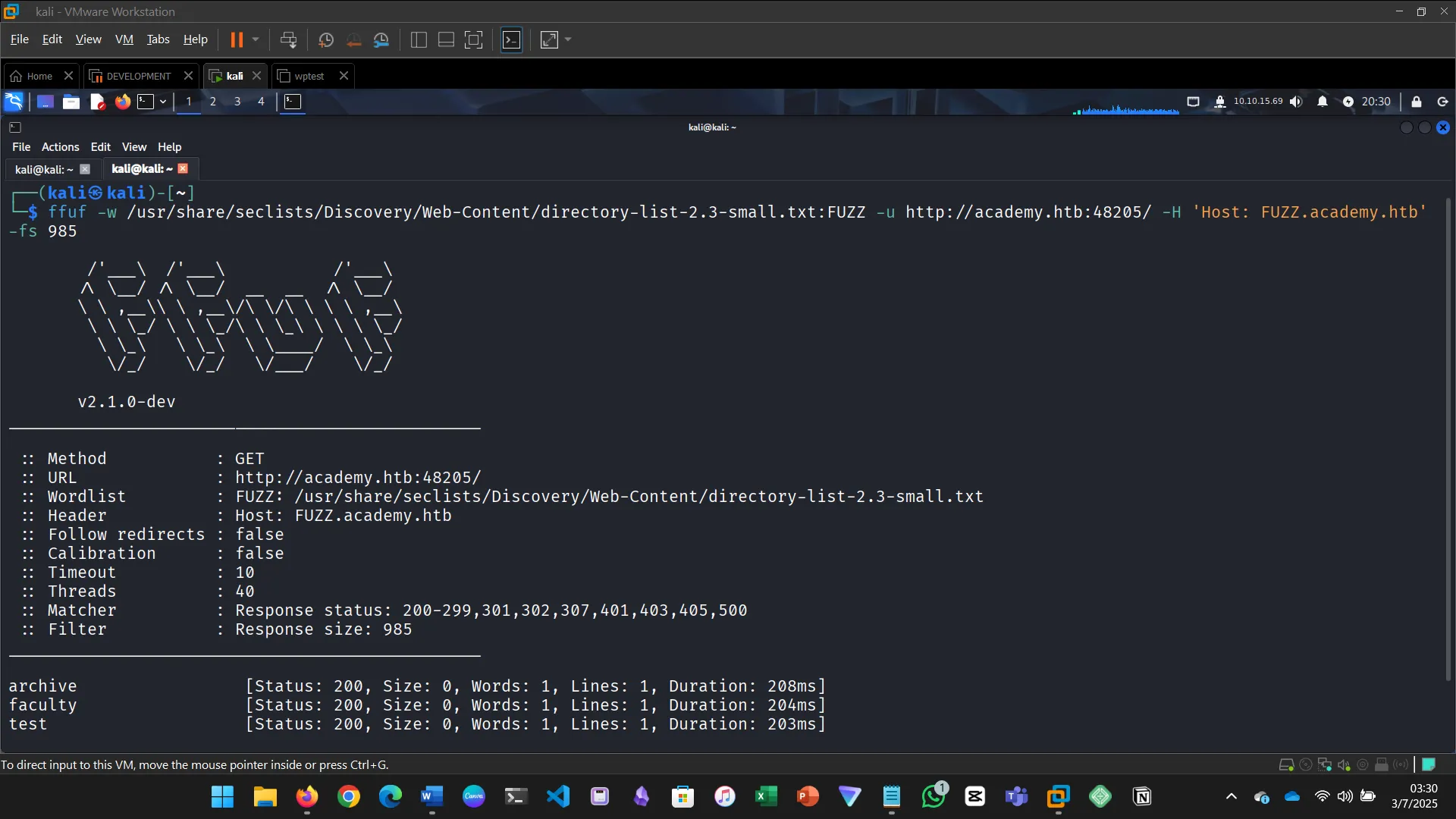Viewport: 1456px width, 819px height.
Task: Open the Kali file manager
Action: (x=71, y=102)
